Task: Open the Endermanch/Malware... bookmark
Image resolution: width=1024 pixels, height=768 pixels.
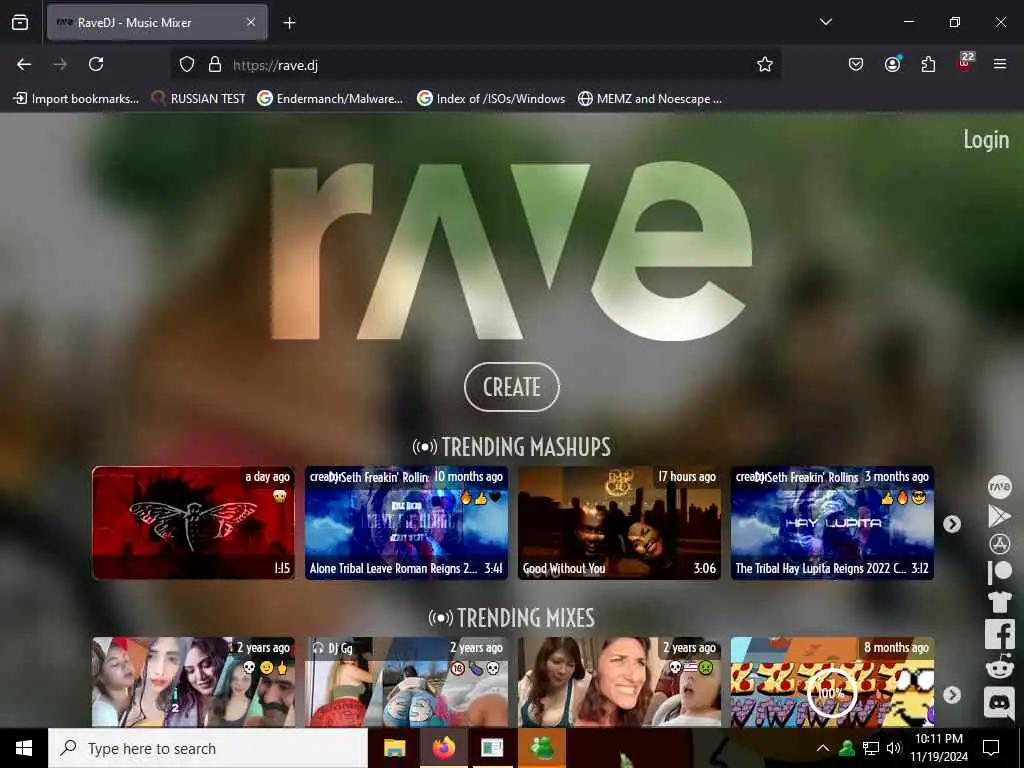Action: [x=330, y=99]
